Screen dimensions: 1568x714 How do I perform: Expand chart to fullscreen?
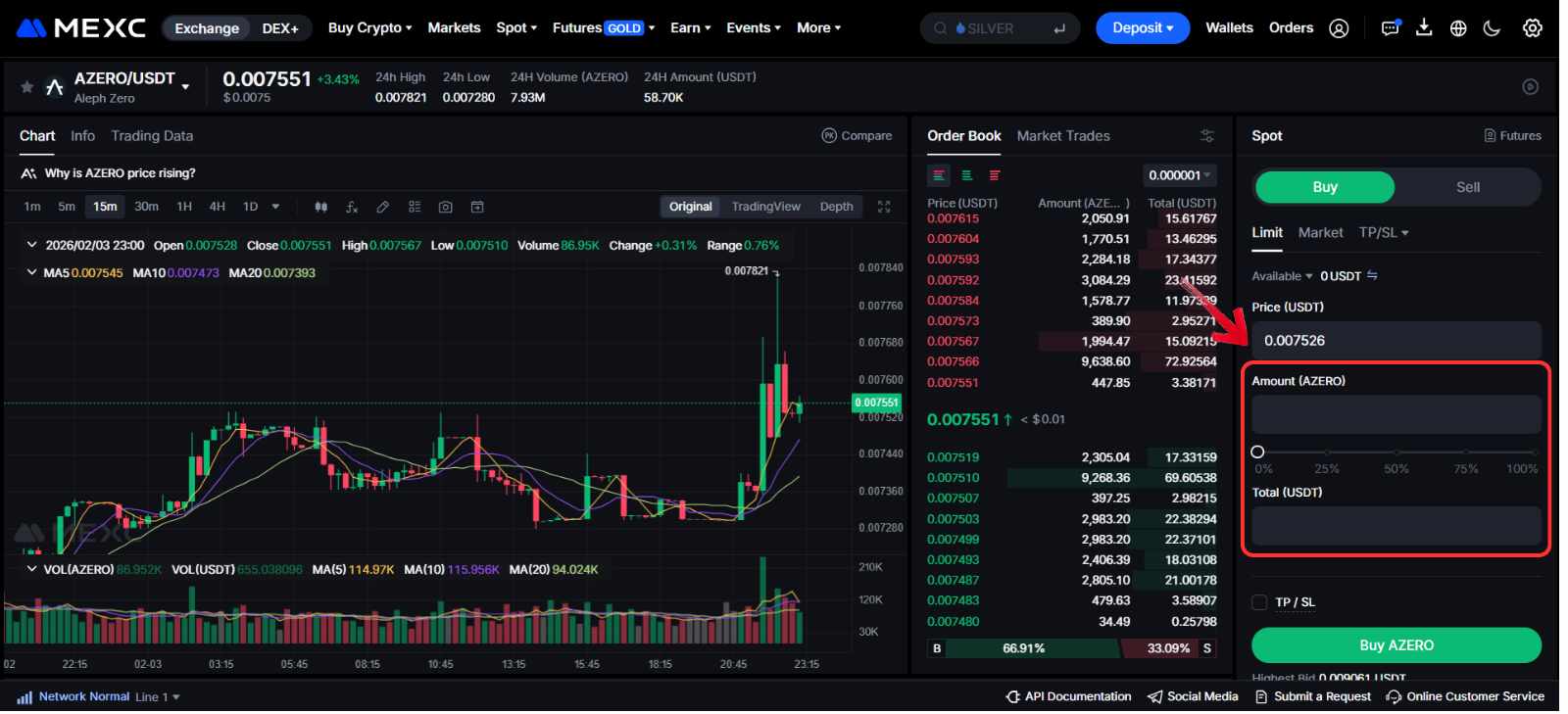[884, 207]
